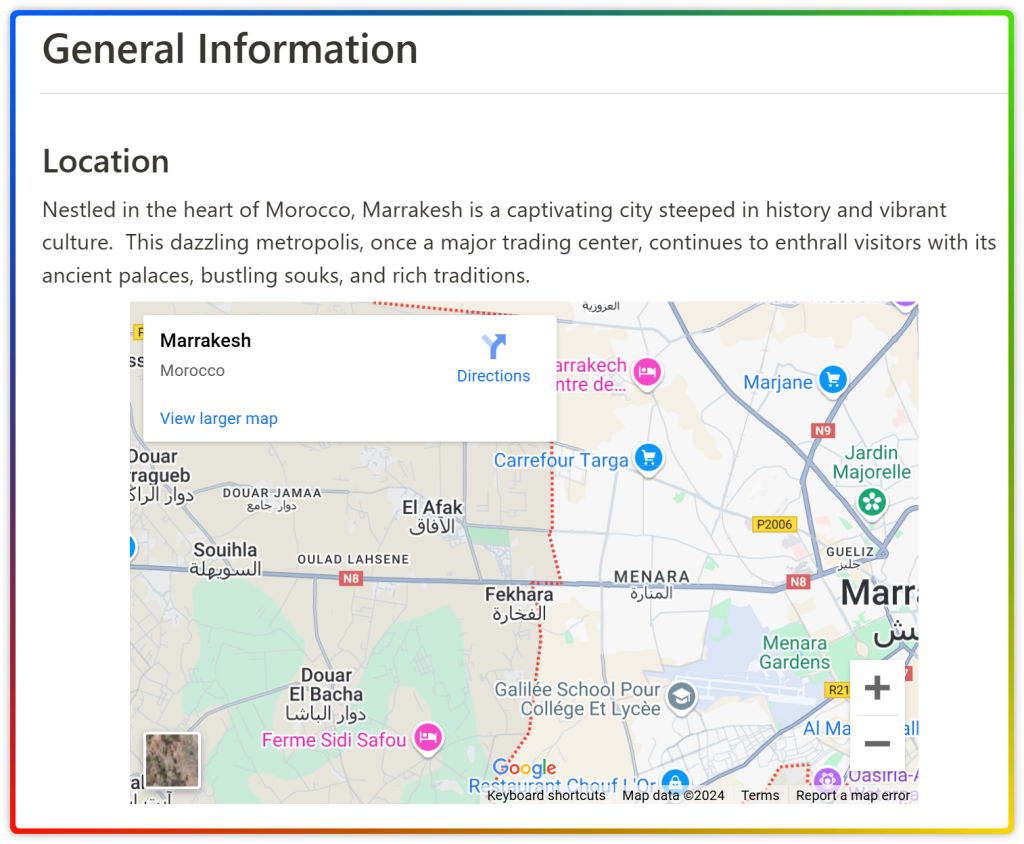This screenshot has height=844, width=1024.
Task: Zoom out with the minus button
Action: (877, 743)
